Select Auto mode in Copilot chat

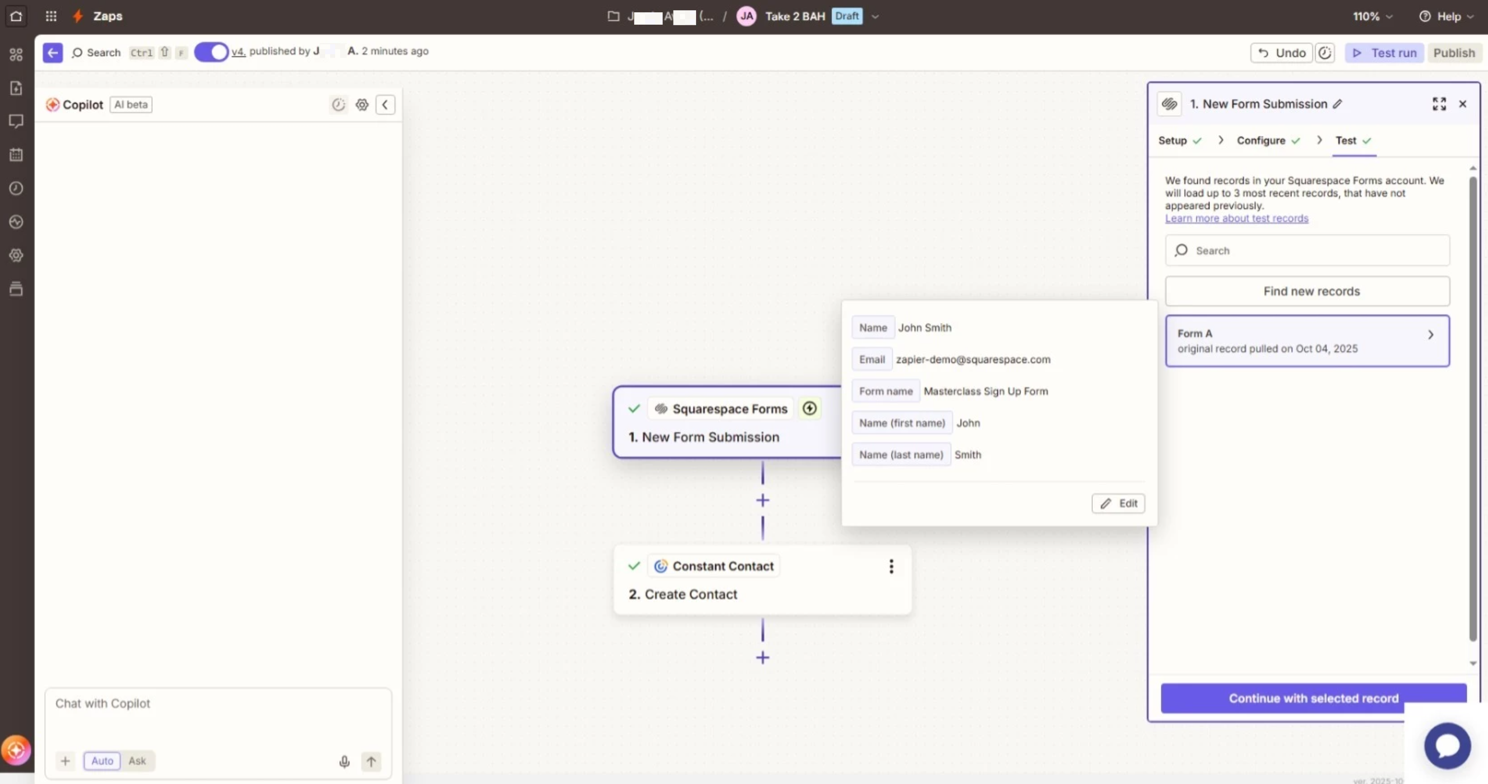tap(102, 761)
